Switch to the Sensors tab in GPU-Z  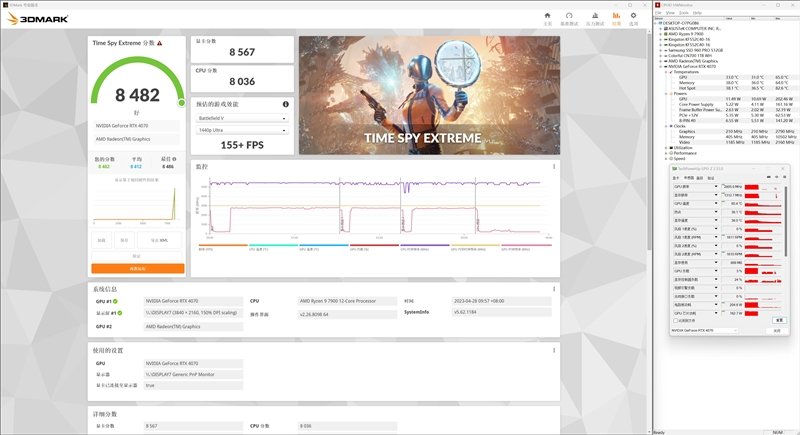pos(688,178)
